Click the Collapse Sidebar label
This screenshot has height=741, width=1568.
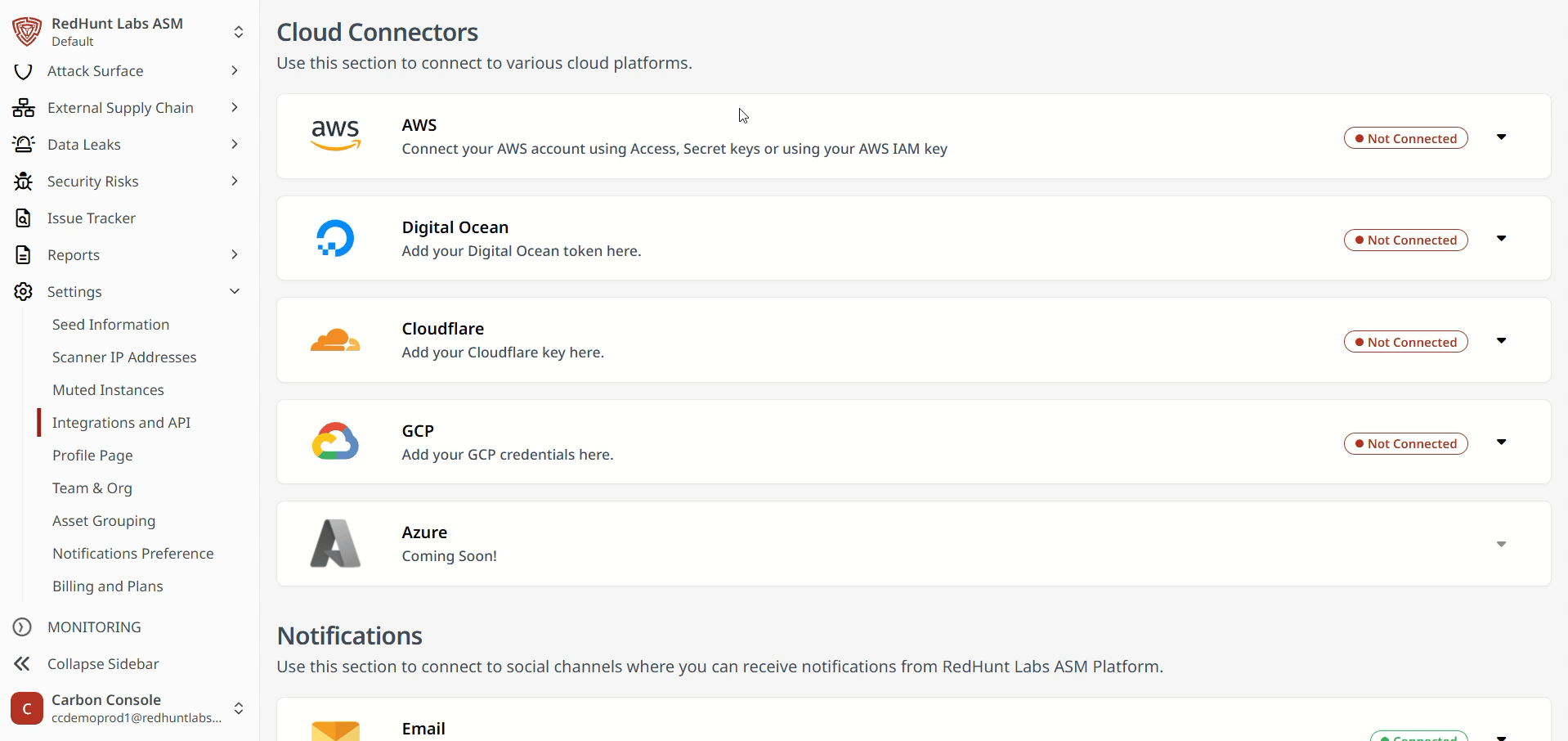tap(103, 664)
